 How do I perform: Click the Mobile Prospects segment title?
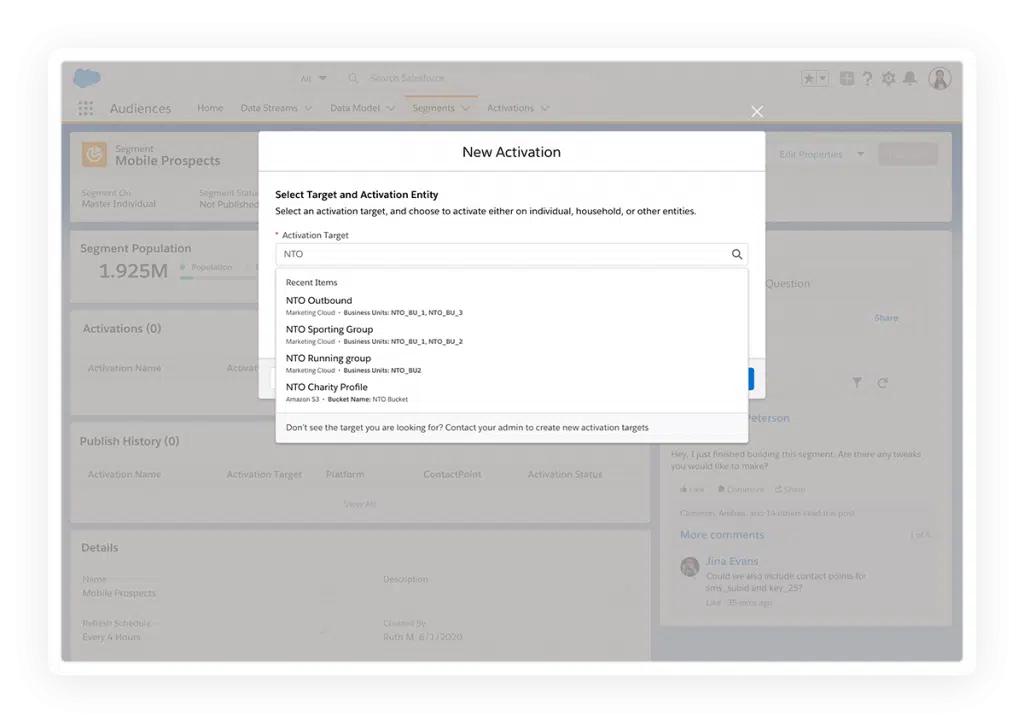click(168, 161)
